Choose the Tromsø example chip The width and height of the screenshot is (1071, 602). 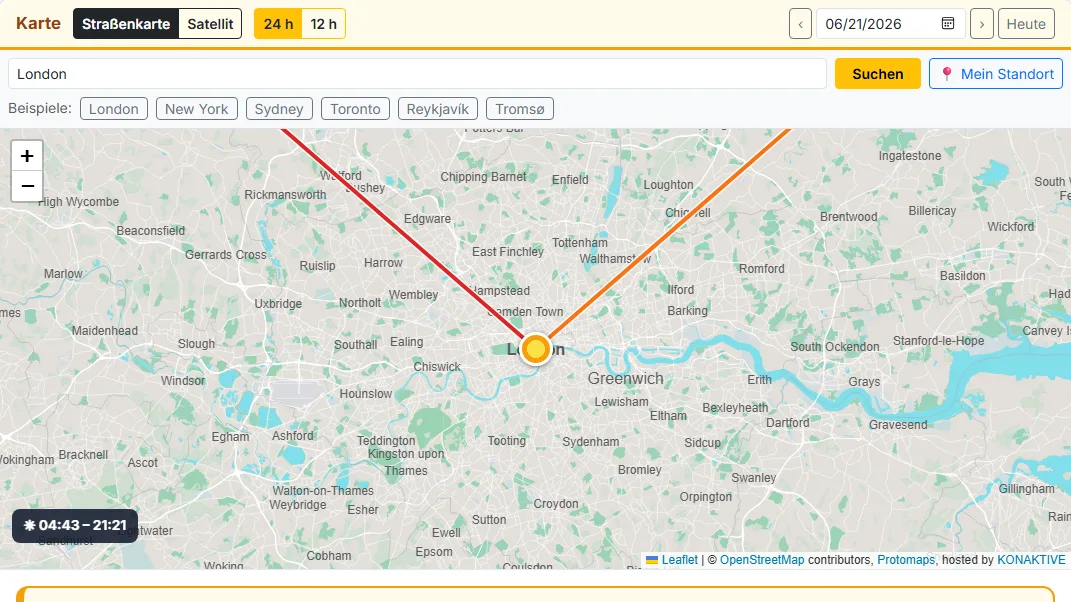tap(520, 109)
